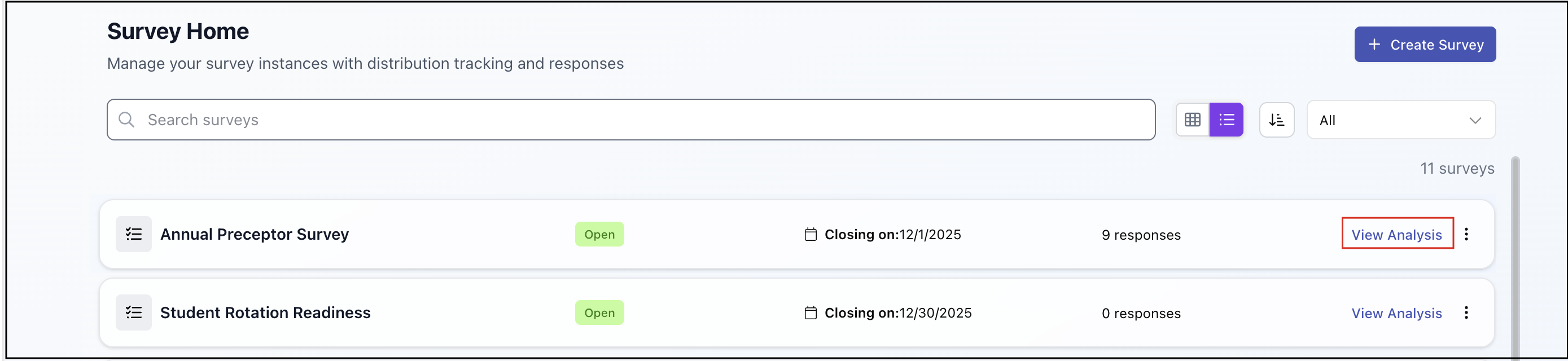Viewport: 1568px width, 361px height.
Task: Click the survey list vertical scrollbar
Action: point(1515,256)
